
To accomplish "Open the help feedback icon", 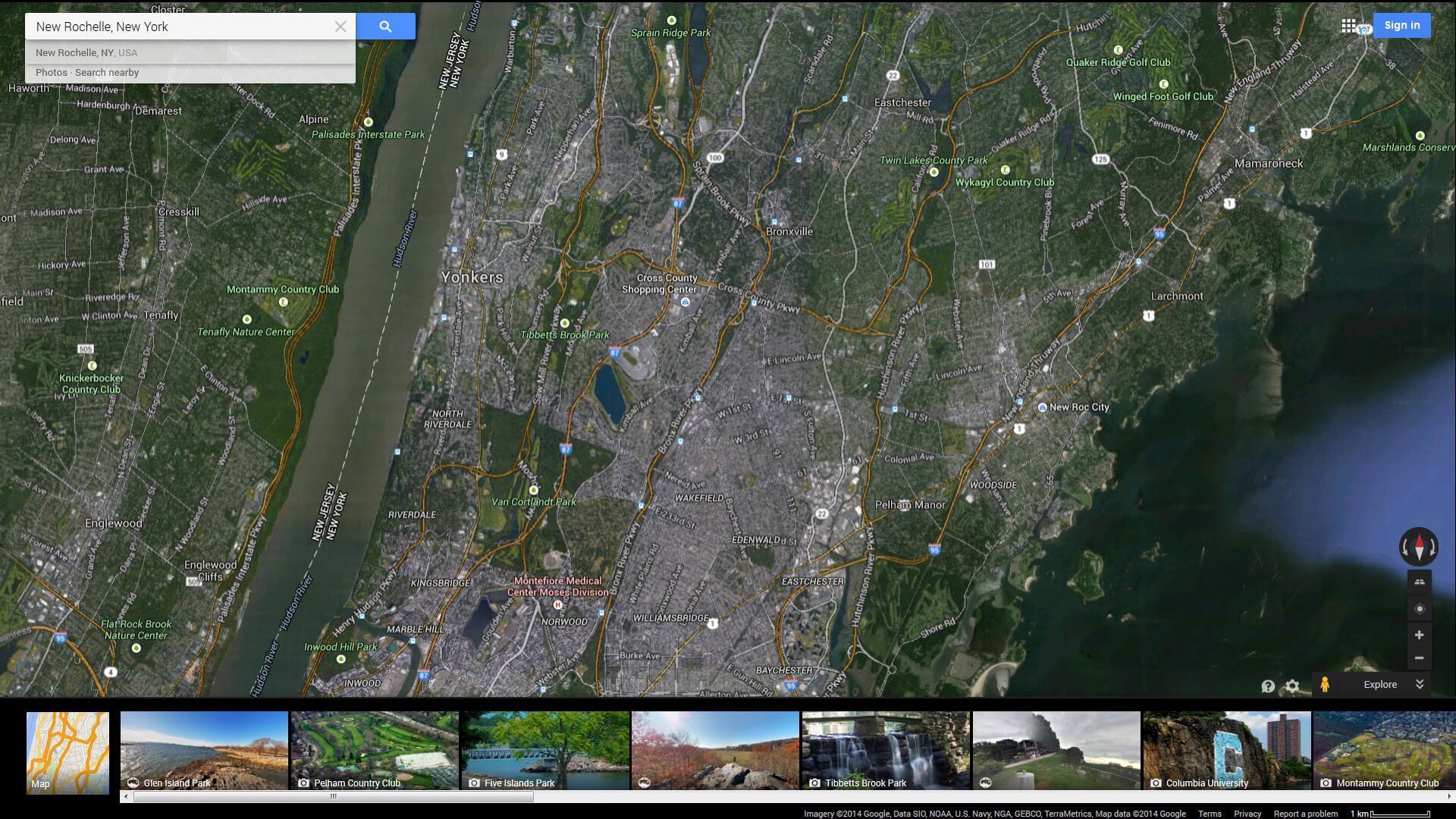I will [x=1268, y=686].
